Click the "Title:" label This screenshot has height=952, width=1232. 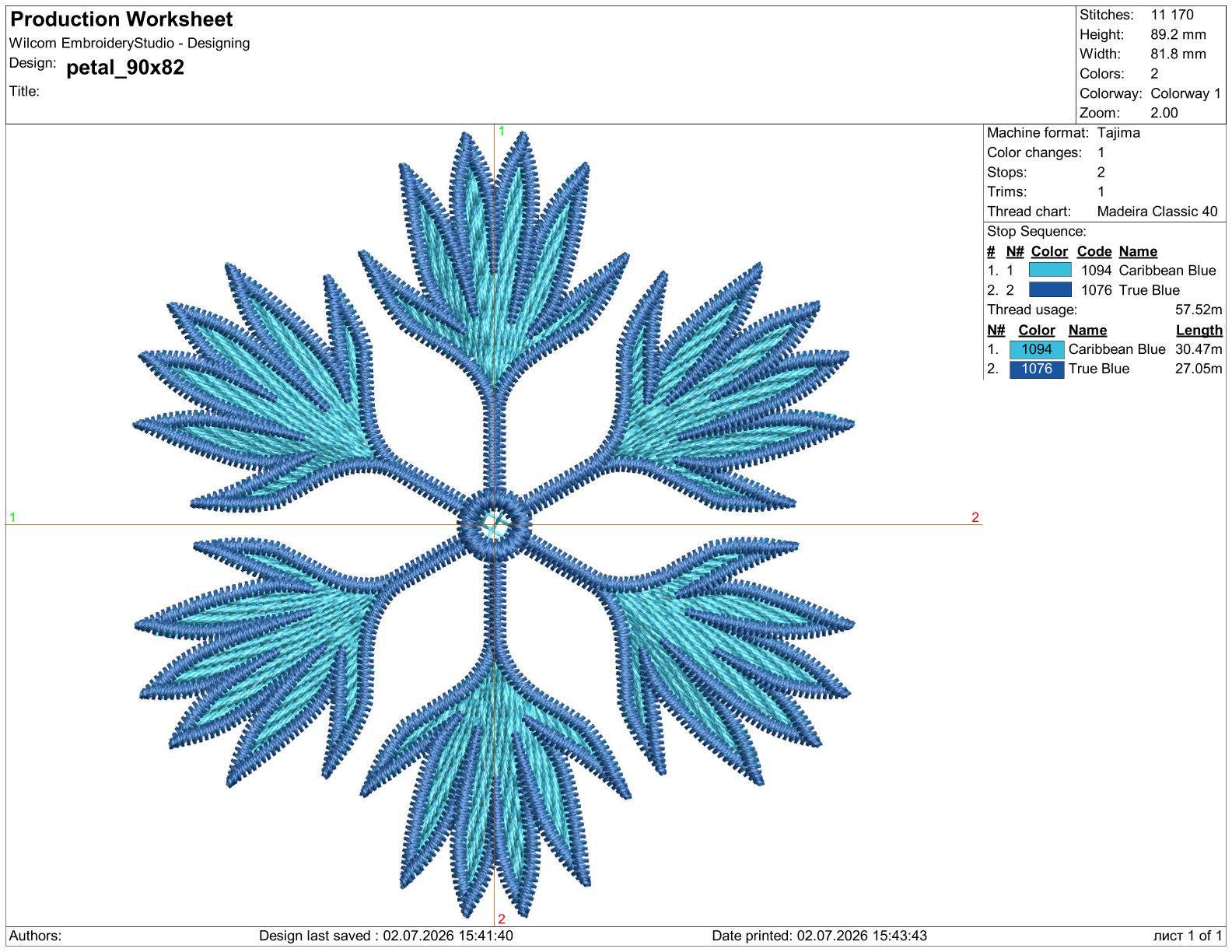(24, 91)
